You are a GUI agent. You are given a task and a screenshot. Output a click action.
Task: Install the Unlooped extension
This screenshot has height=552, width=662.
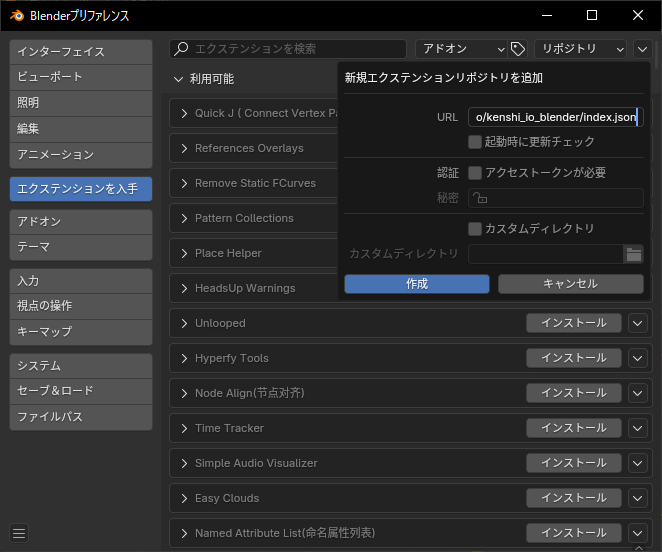point(574,323)
